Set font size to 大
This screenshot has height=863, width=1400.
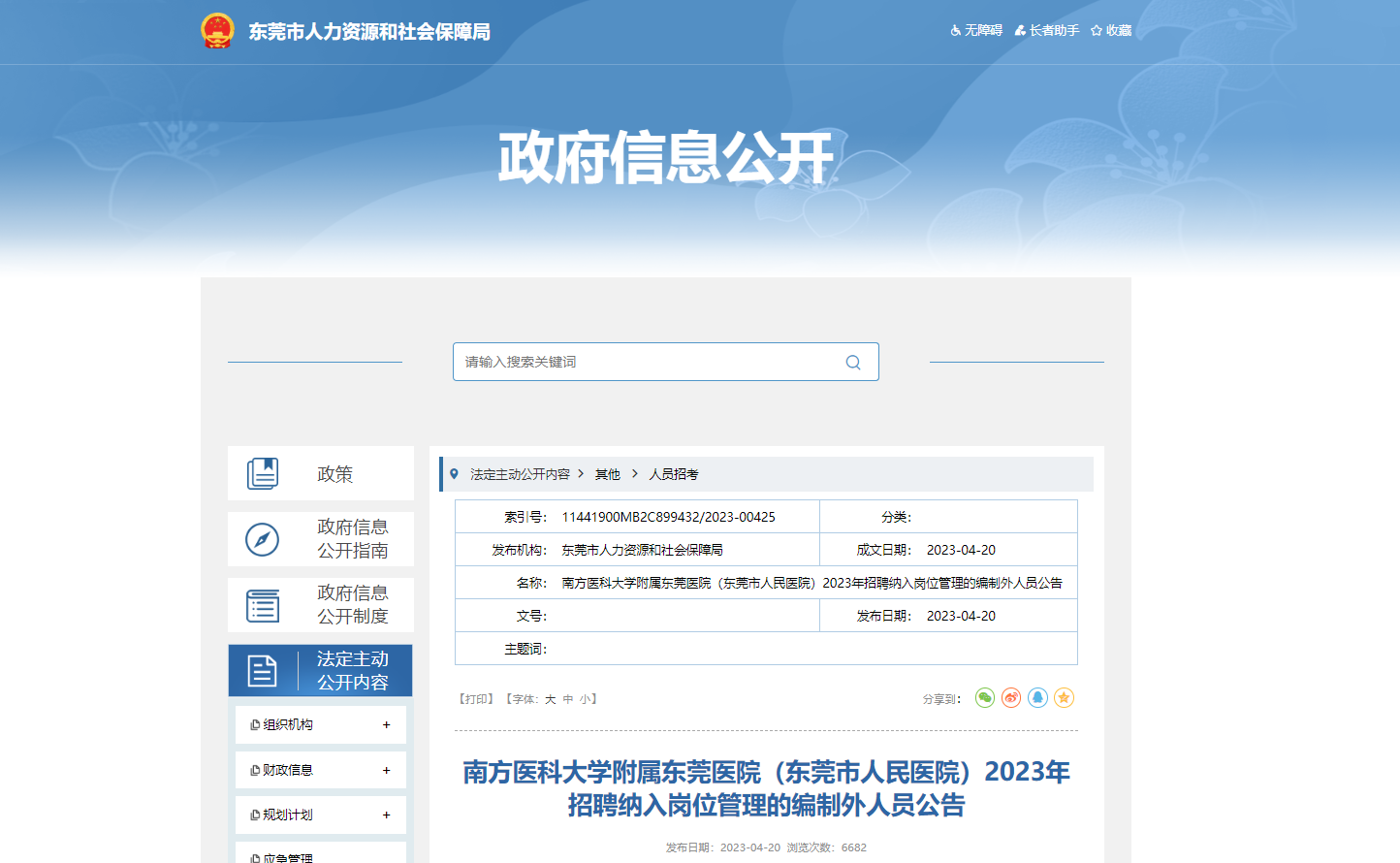click(550, 699)
